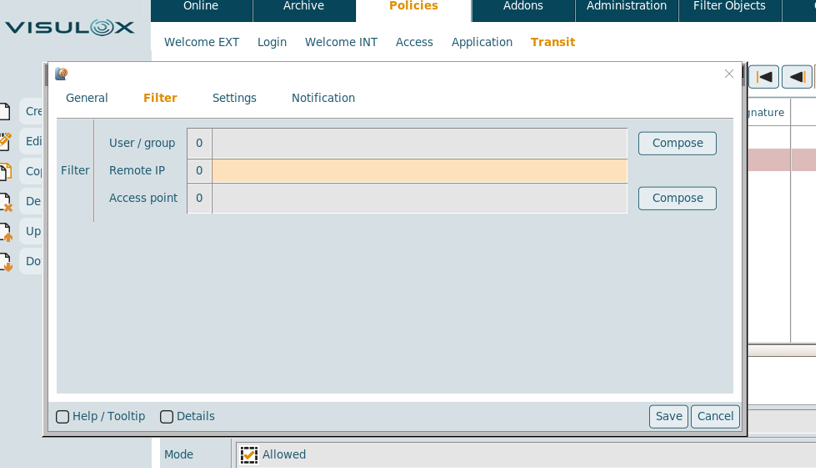Image resolution: width=816 pixels, height=468 pixels.
Task: Click the Copy policy icon
Action: [x=5, y=172]
